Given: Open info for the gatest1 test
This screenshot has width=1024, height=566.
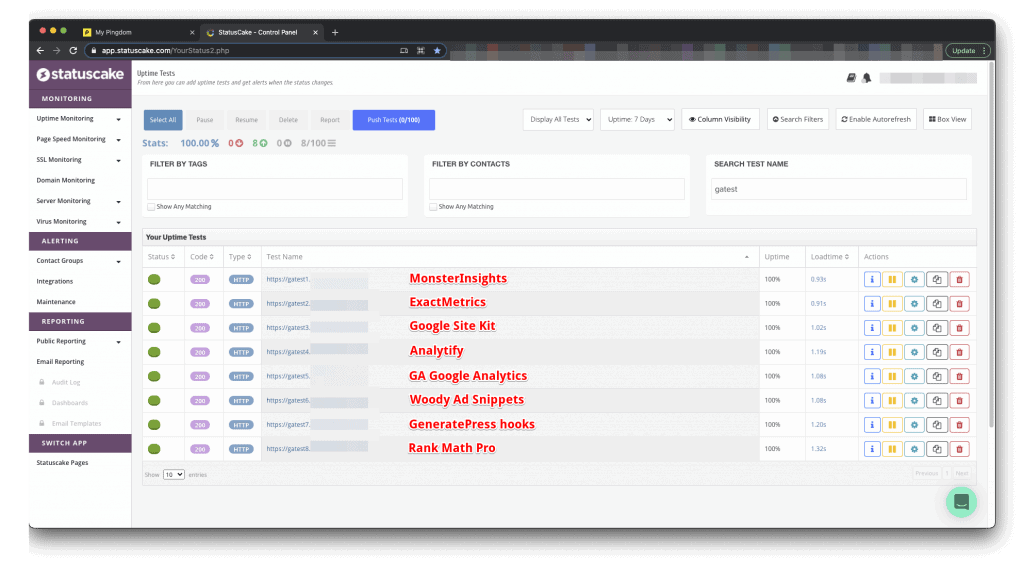Looking at the screenshot, I should coord(872,279).
